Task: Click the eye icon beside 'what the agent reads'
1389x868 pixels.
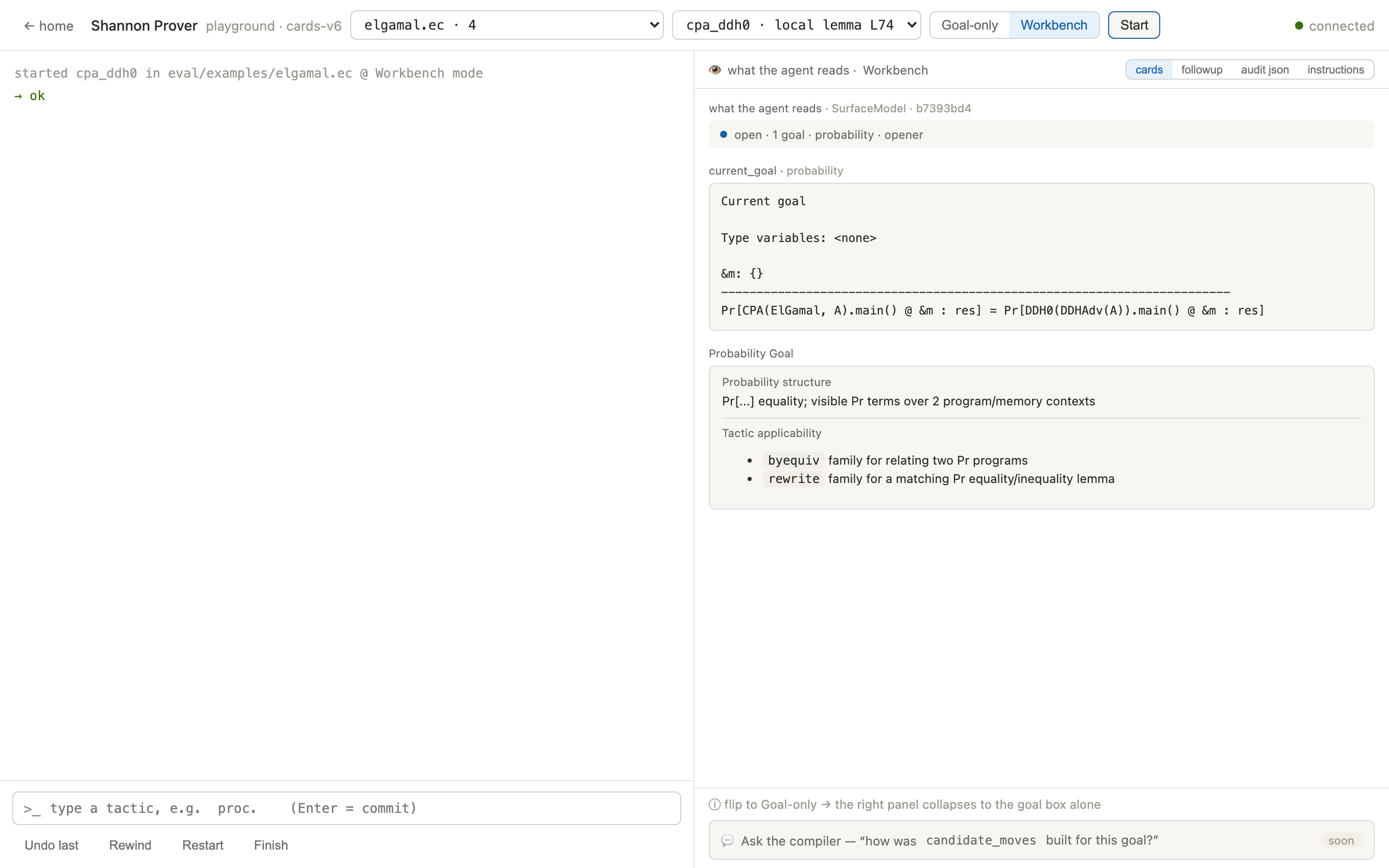Action: 714,70
